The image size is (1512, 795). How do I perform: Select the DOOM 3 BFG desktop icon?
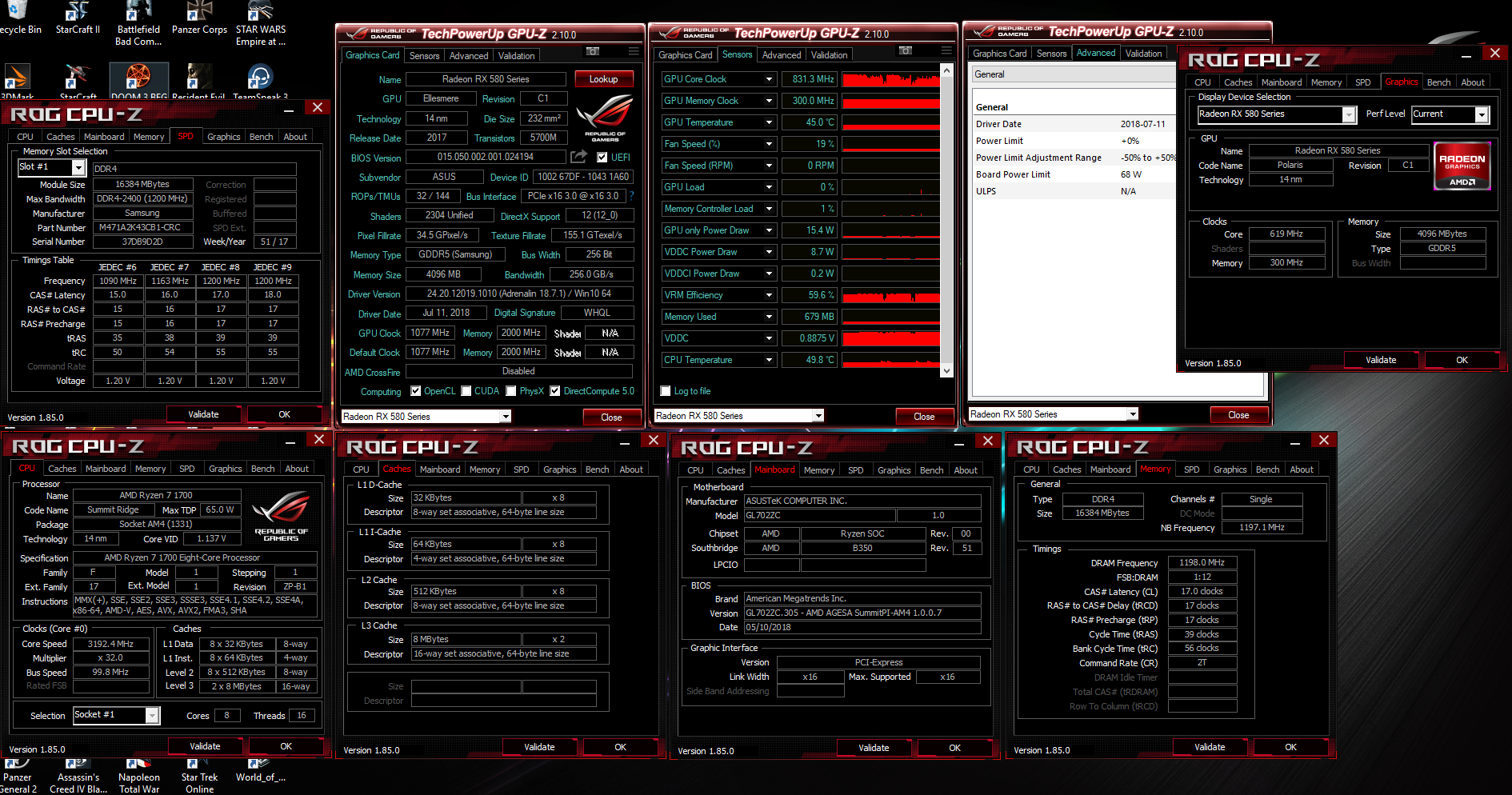point(138,82)
